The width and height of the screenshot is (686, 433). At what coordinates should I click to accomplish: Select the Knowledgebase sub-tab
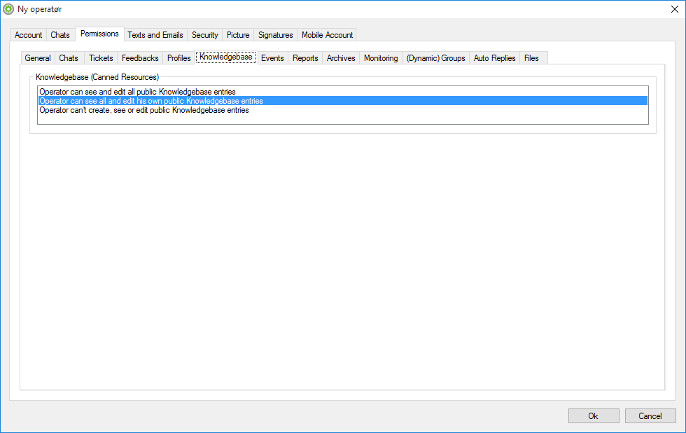pyautogui.click(x=226, y=57)
